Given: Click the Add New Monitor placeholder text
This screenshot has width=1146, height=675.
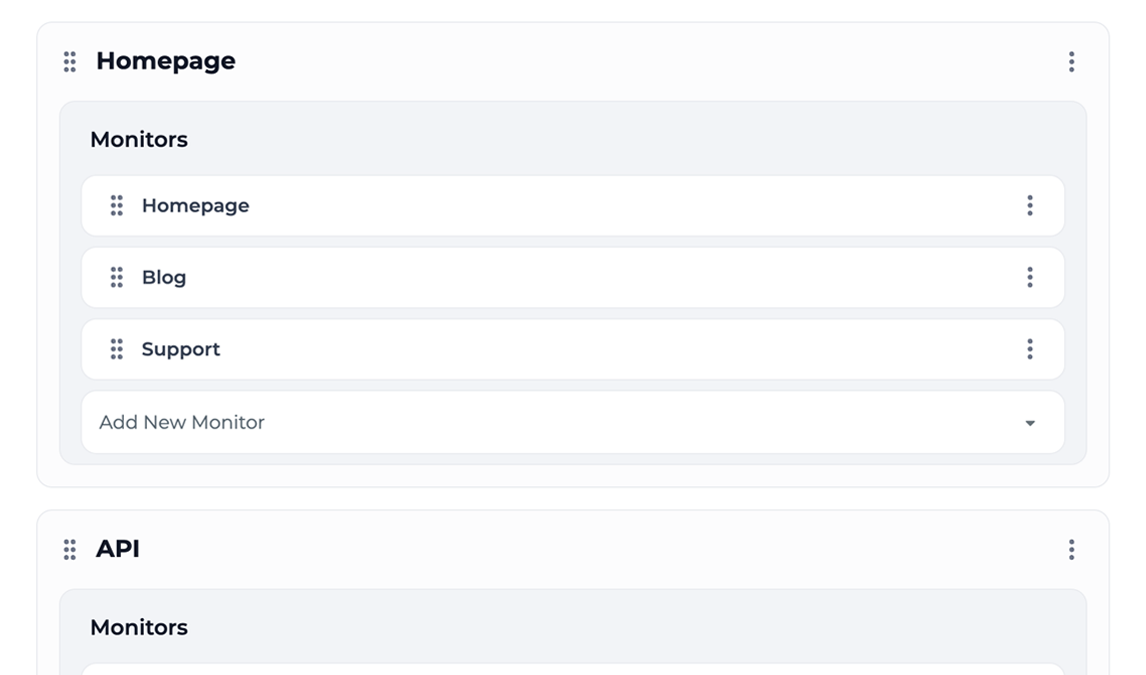Looking at the screenshot, I should pyautogui.click(x=182, y=423).
